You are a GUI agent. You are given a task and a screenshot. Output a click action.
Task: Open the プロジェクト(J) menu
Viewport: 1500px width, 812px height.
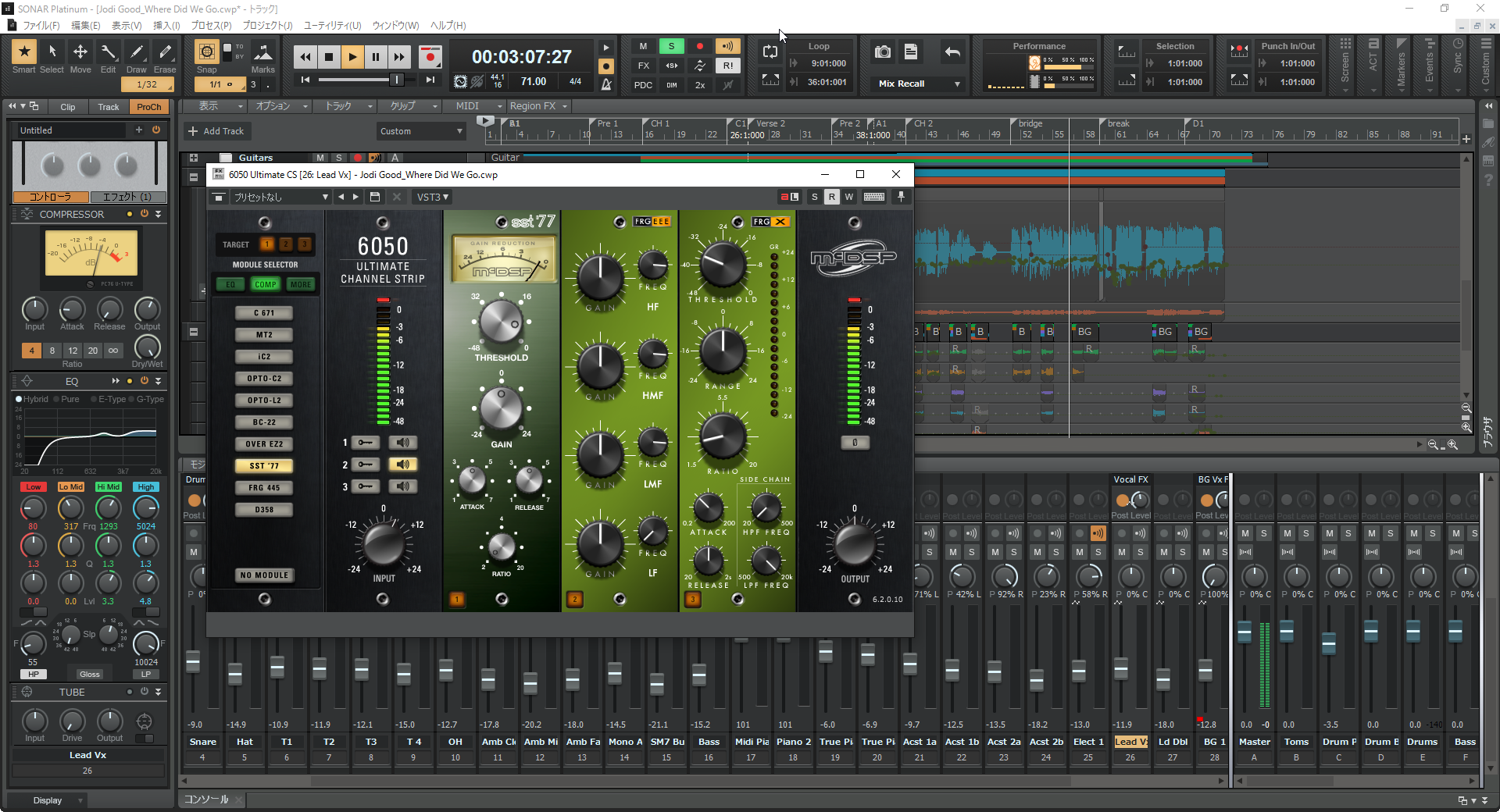(267, 25)
